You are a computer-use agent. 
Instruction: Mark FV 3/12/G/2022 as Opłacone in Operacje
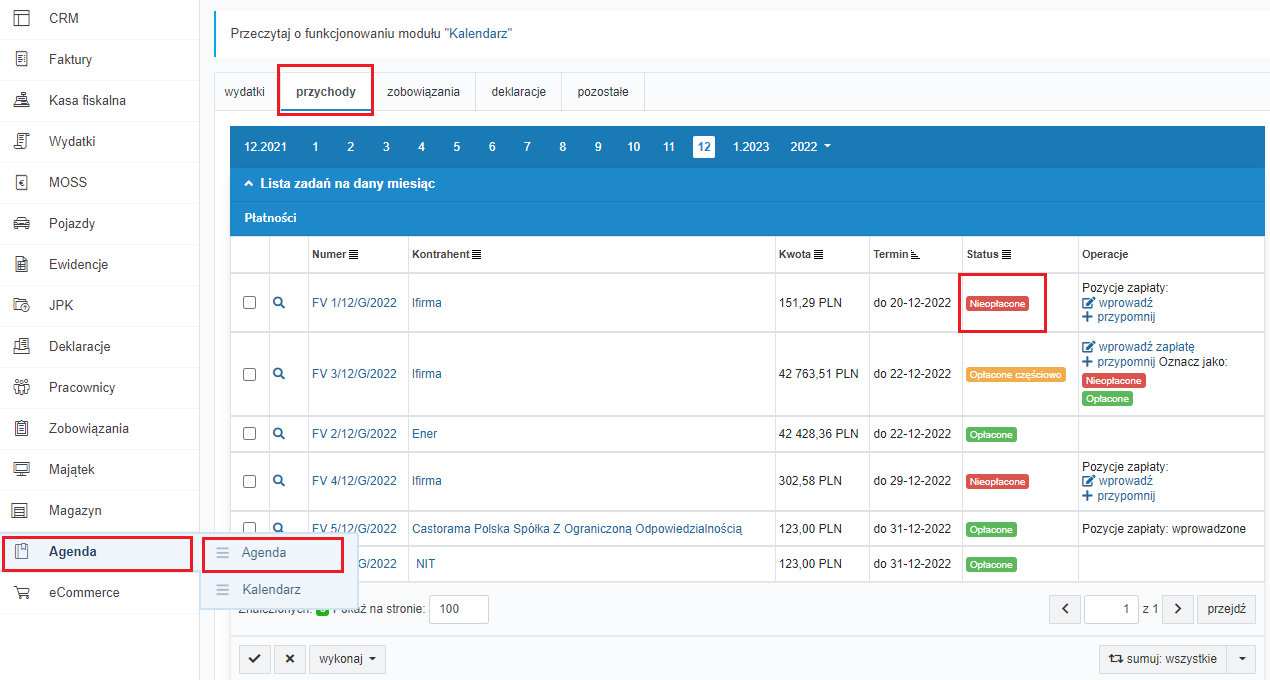1107,399
